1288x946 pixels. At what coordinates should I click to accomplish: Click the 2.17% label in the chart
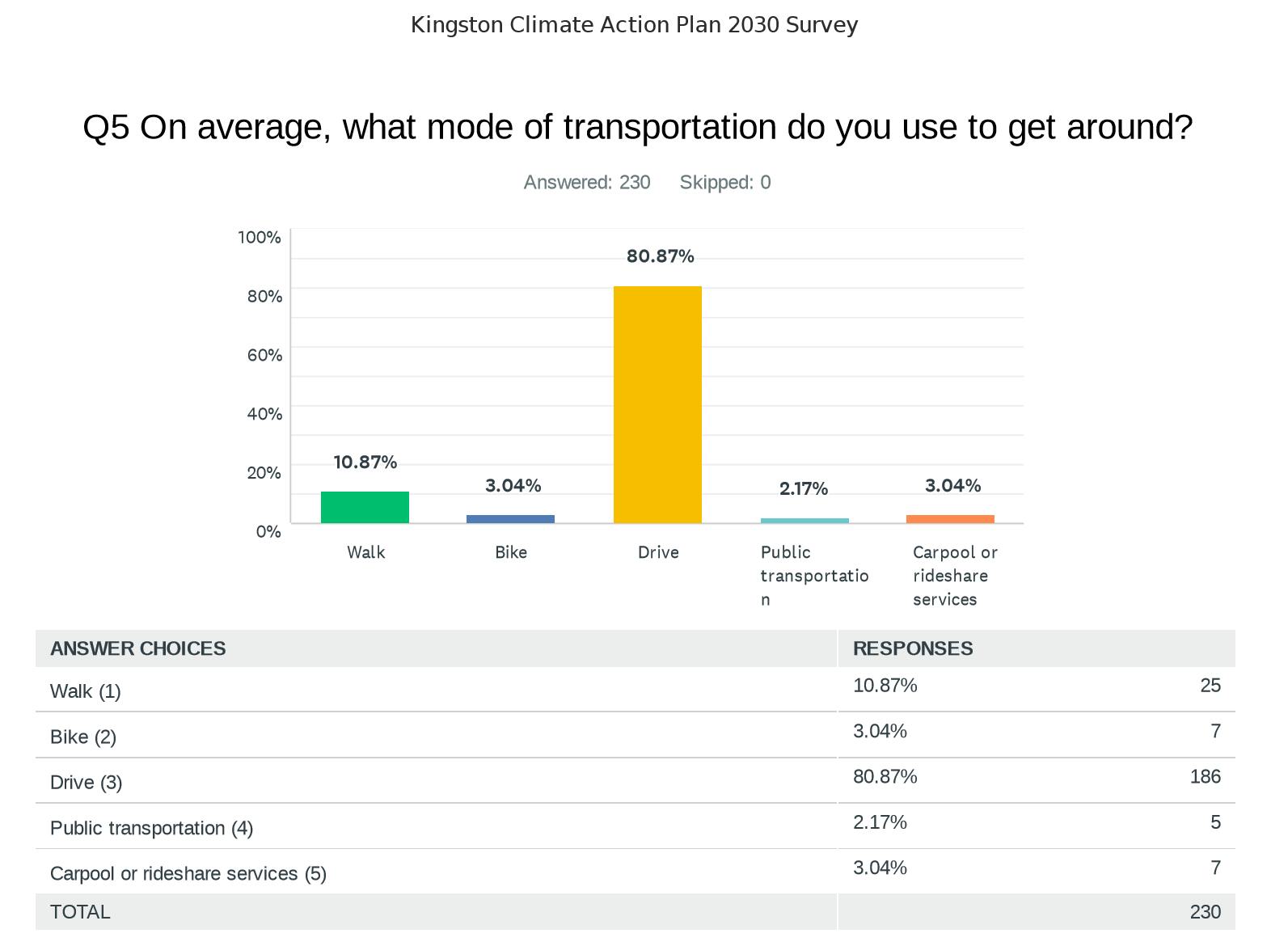coord(803,488)
